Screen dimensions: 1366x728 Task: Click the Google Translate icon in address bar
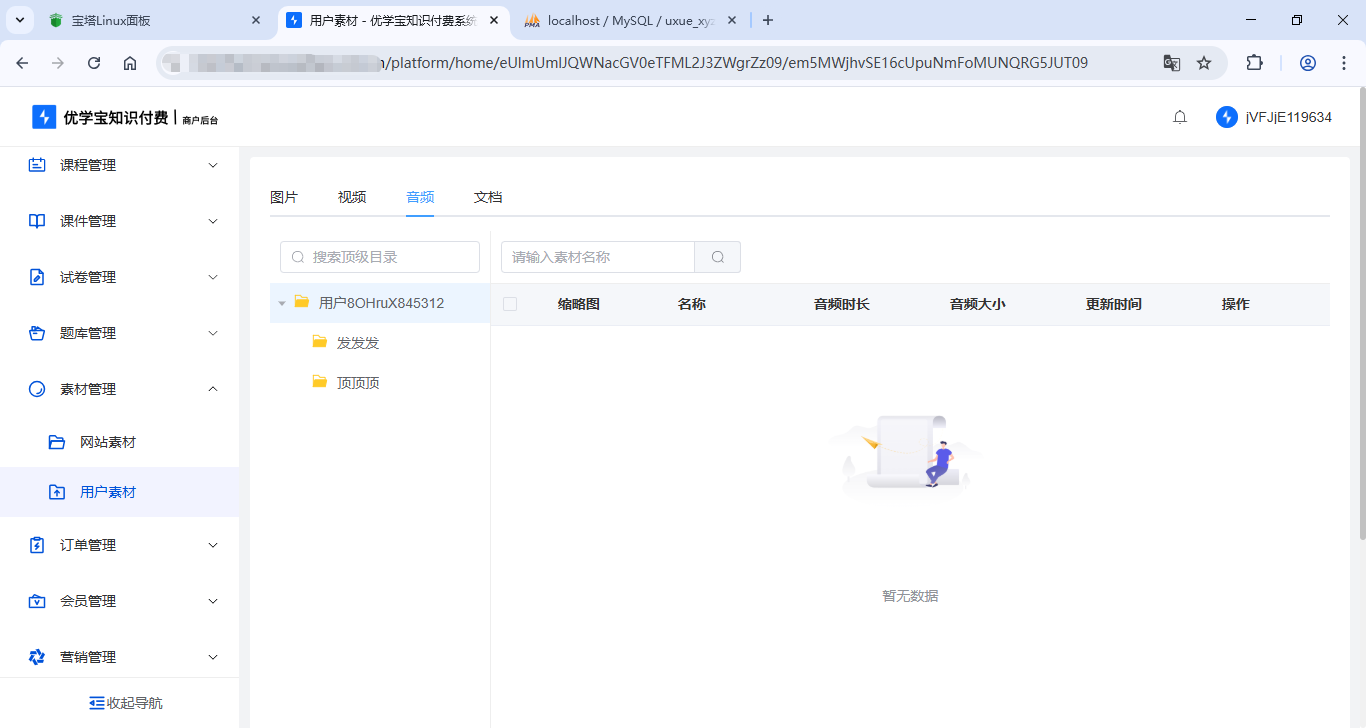(x=1171, y=62)
